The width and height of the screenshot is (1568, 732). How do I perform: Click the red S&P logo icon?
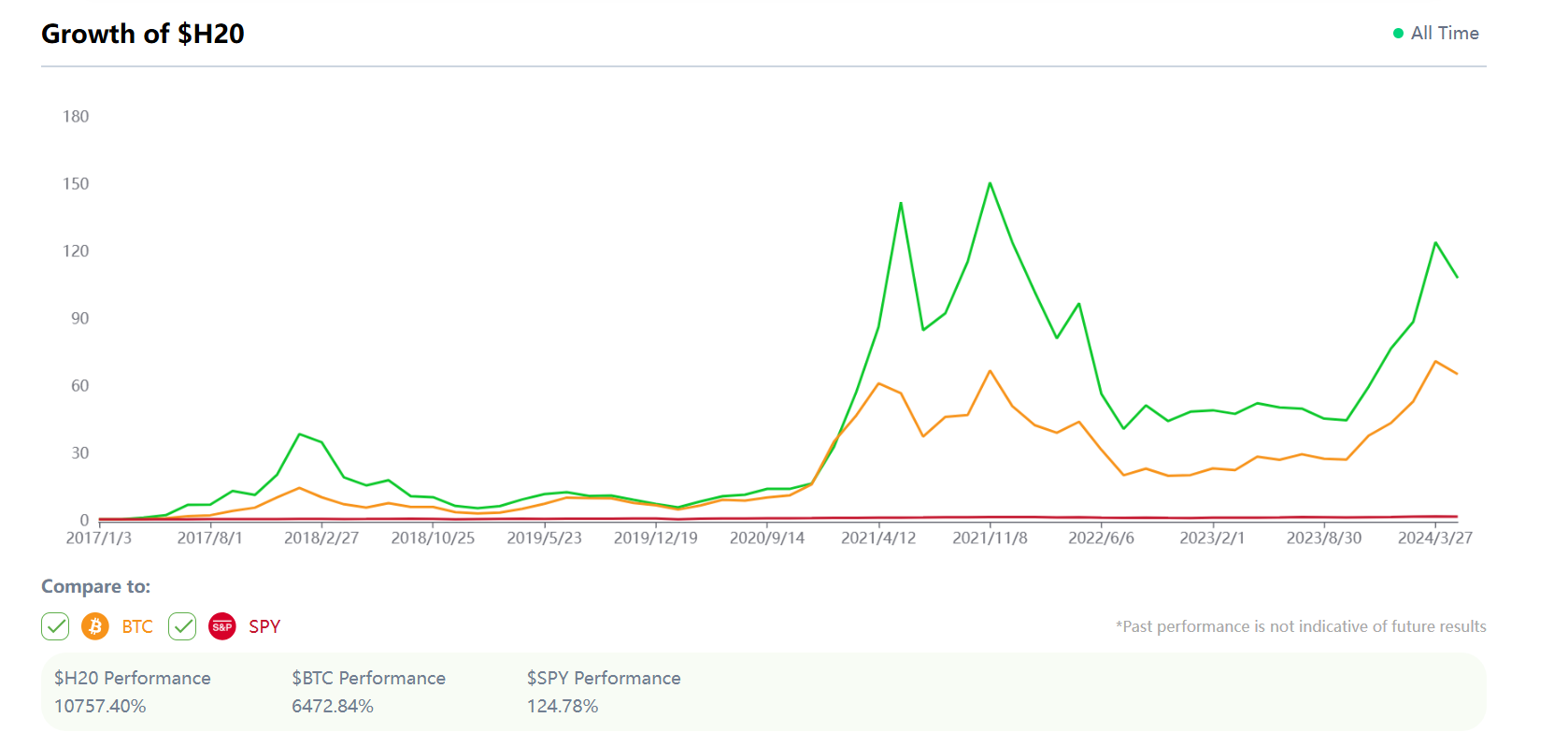(222, 626)
